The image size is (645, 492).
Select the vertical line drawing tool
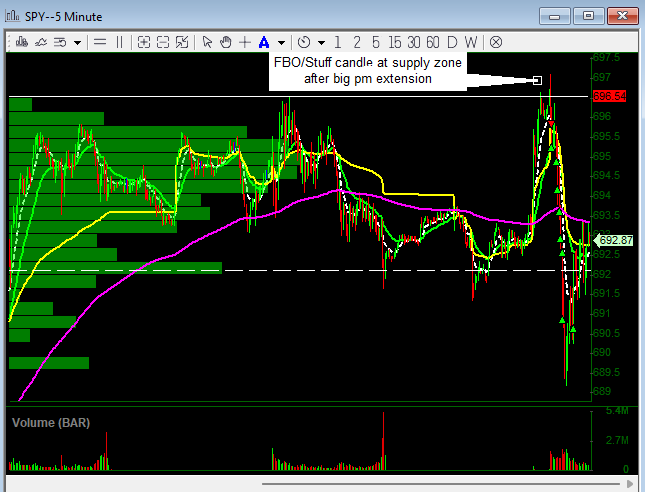pos(119,42)
